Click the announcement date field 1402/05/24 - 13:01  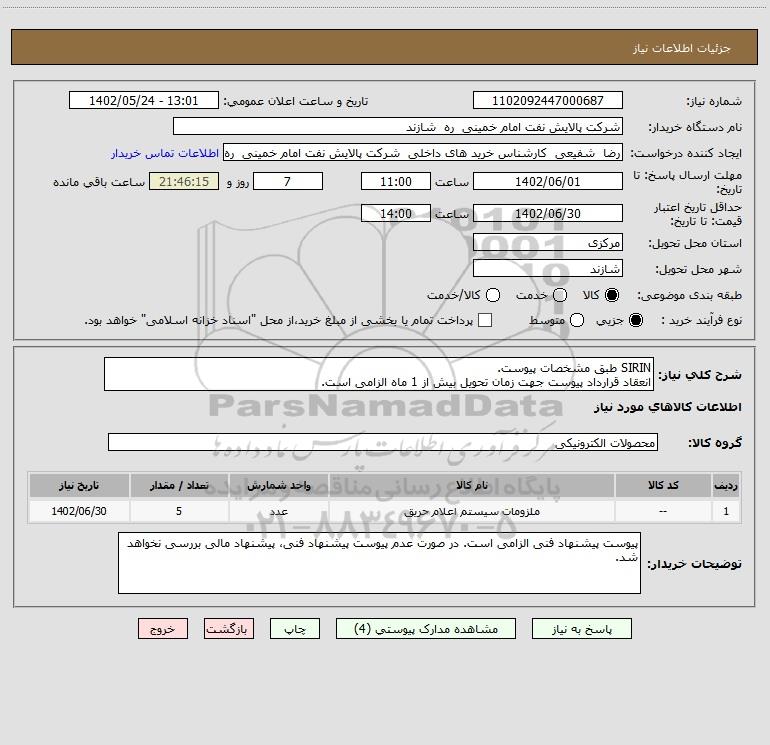144,101
